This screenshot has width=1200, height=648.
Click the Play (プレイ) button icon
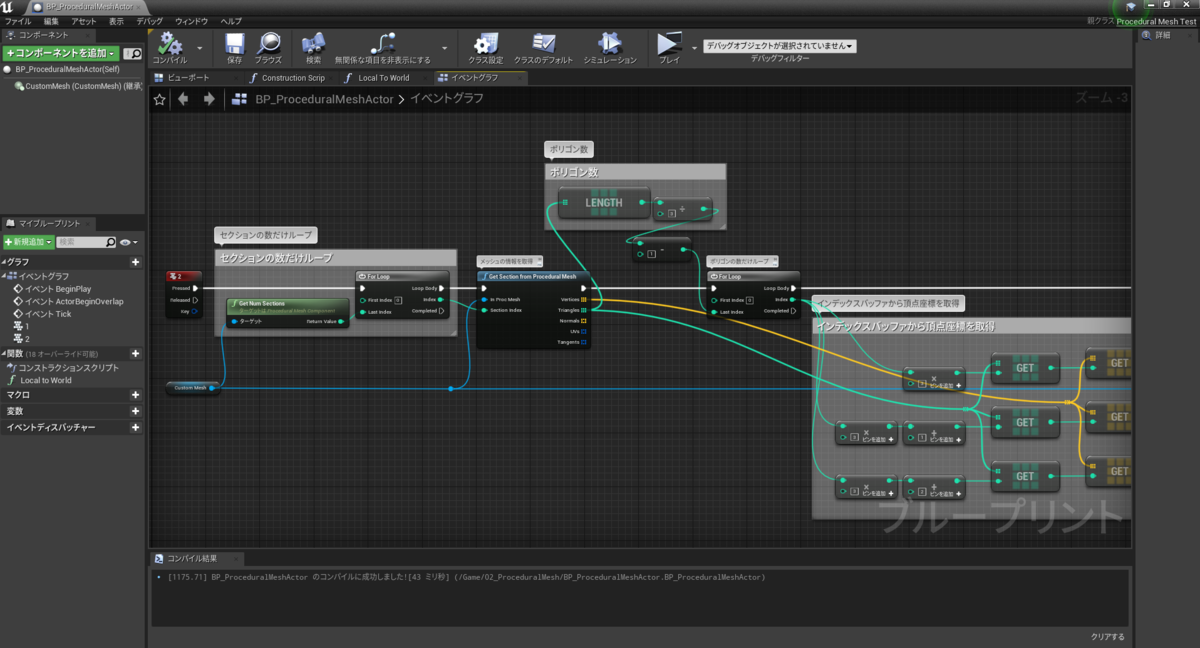tap(668, 44)
